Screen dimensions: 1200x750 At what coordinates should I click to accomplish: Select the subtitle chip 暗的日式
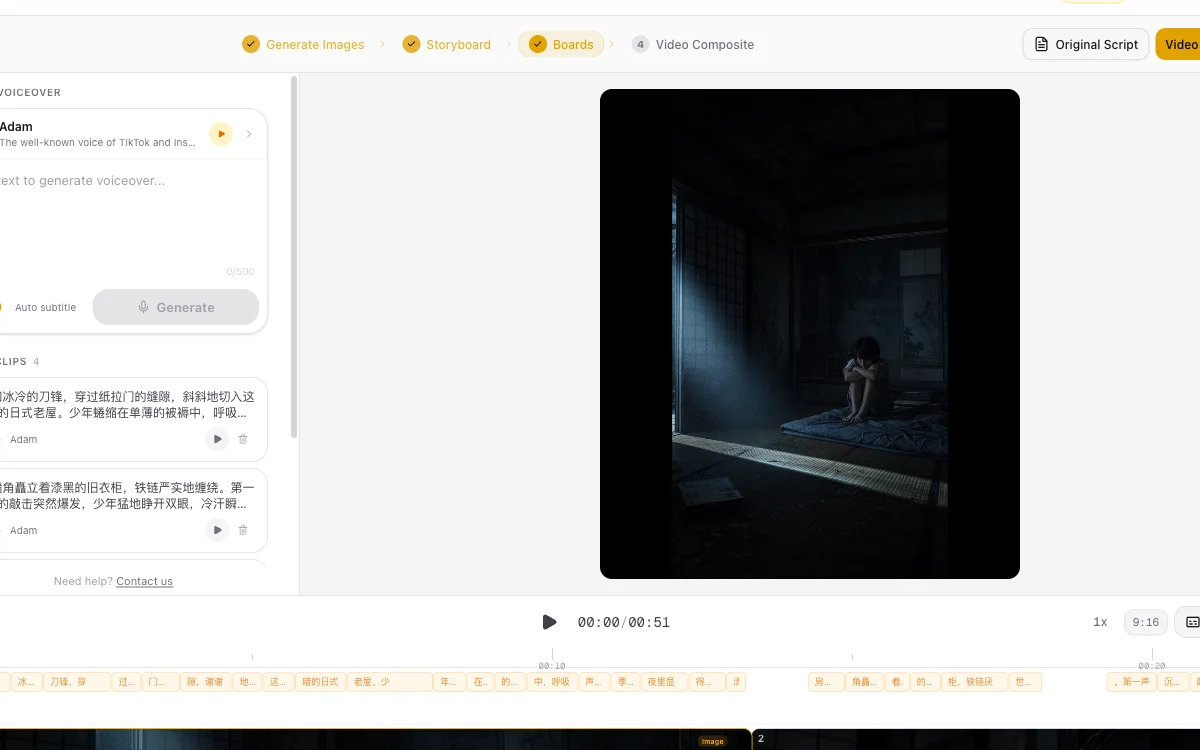[x=320, y=682]
